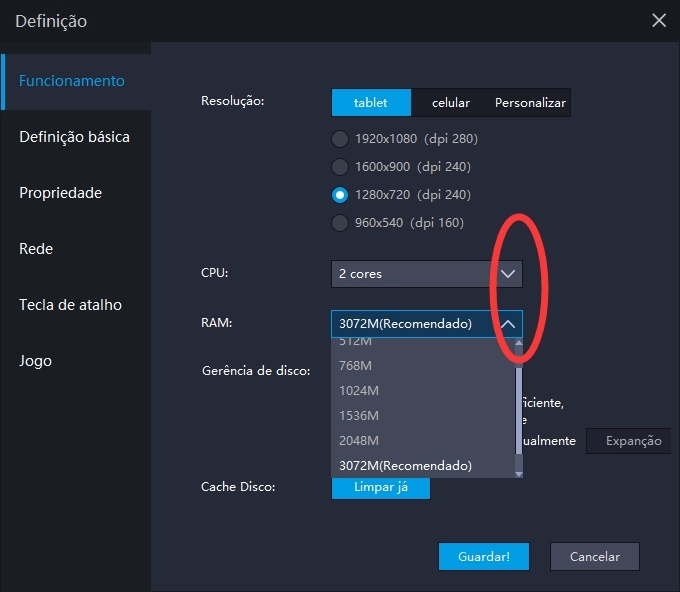Click the RAM list scrollbar down arrow

point(518,472)
